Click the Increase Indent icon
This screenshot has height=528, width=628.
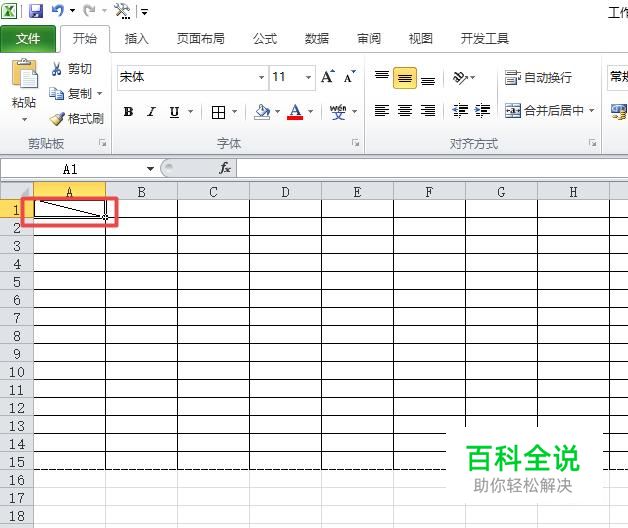(483, 110)
